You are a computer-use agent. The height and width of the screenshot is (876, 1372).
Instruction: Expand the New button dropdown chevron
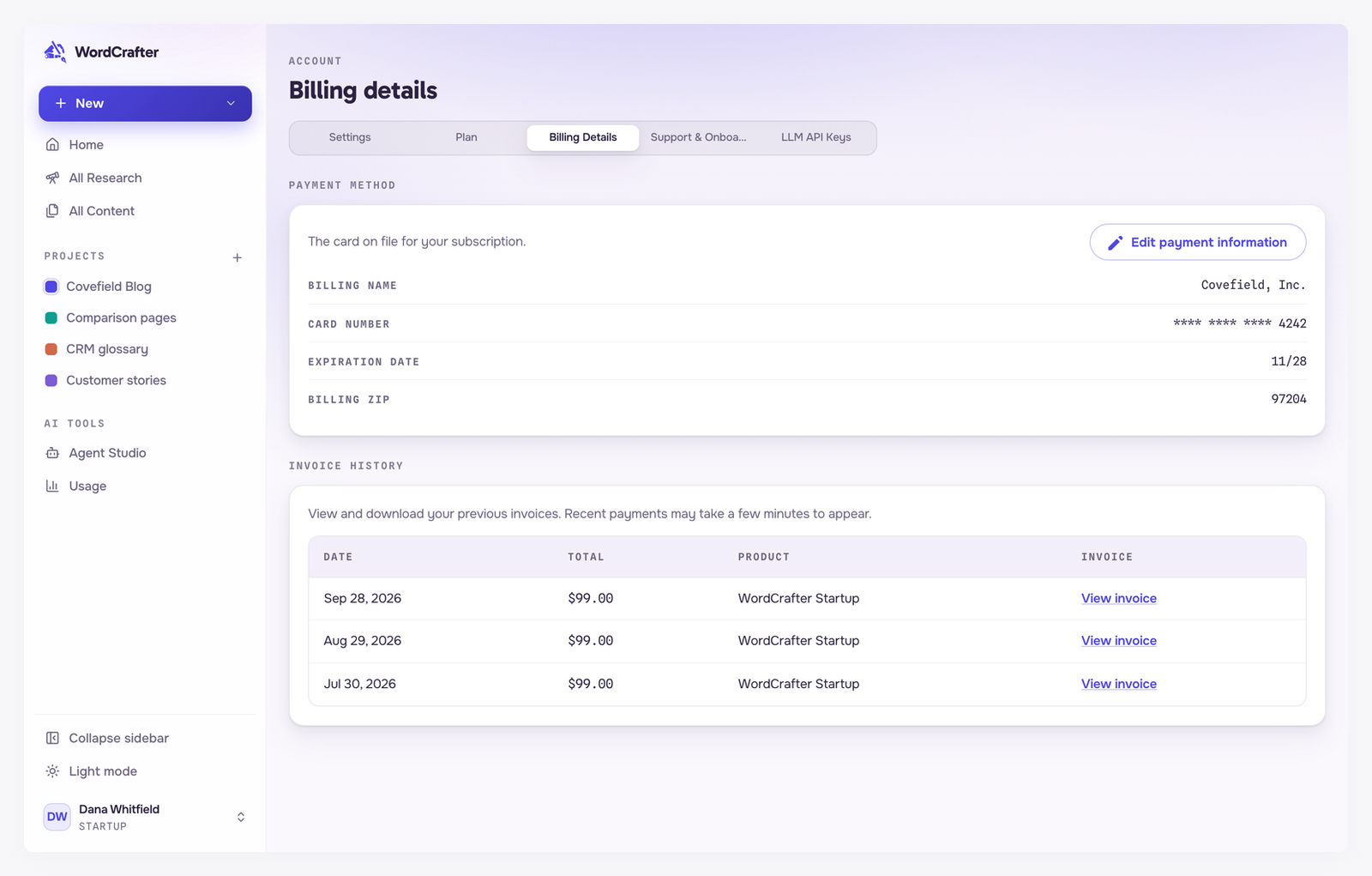[231, 104]
